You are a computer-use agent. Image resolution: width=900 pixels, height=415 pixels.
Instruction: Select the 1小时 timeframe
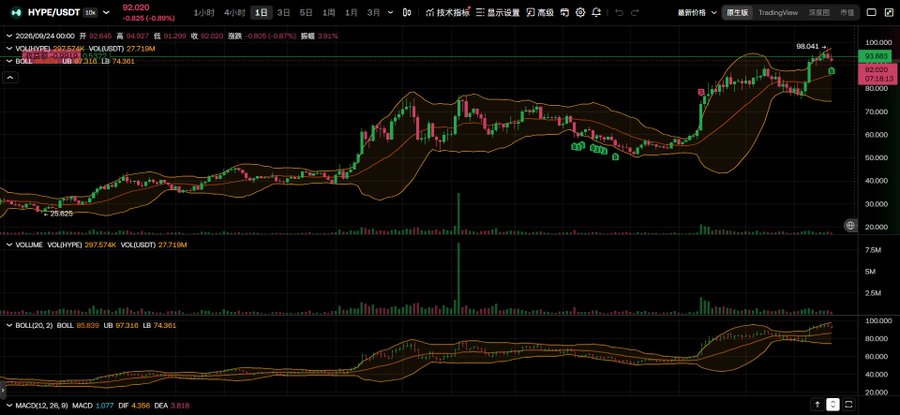coord(204,12)
